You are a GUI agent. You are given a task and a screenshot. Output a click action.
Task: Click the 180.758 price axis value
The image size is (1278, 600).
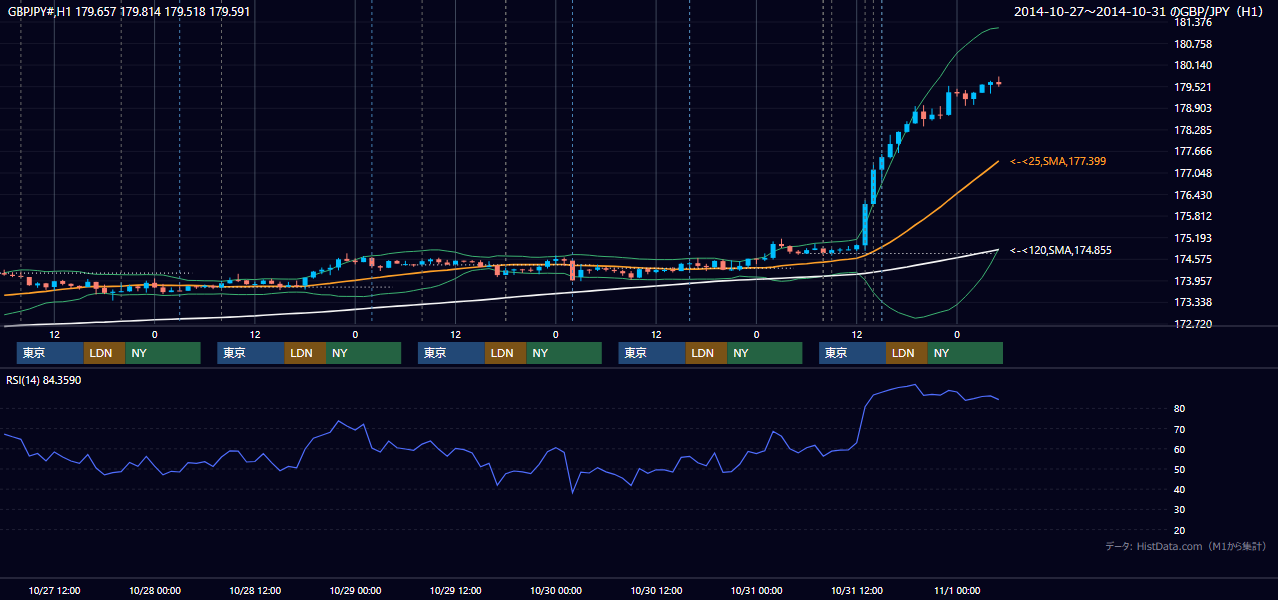pos(1192,44)
